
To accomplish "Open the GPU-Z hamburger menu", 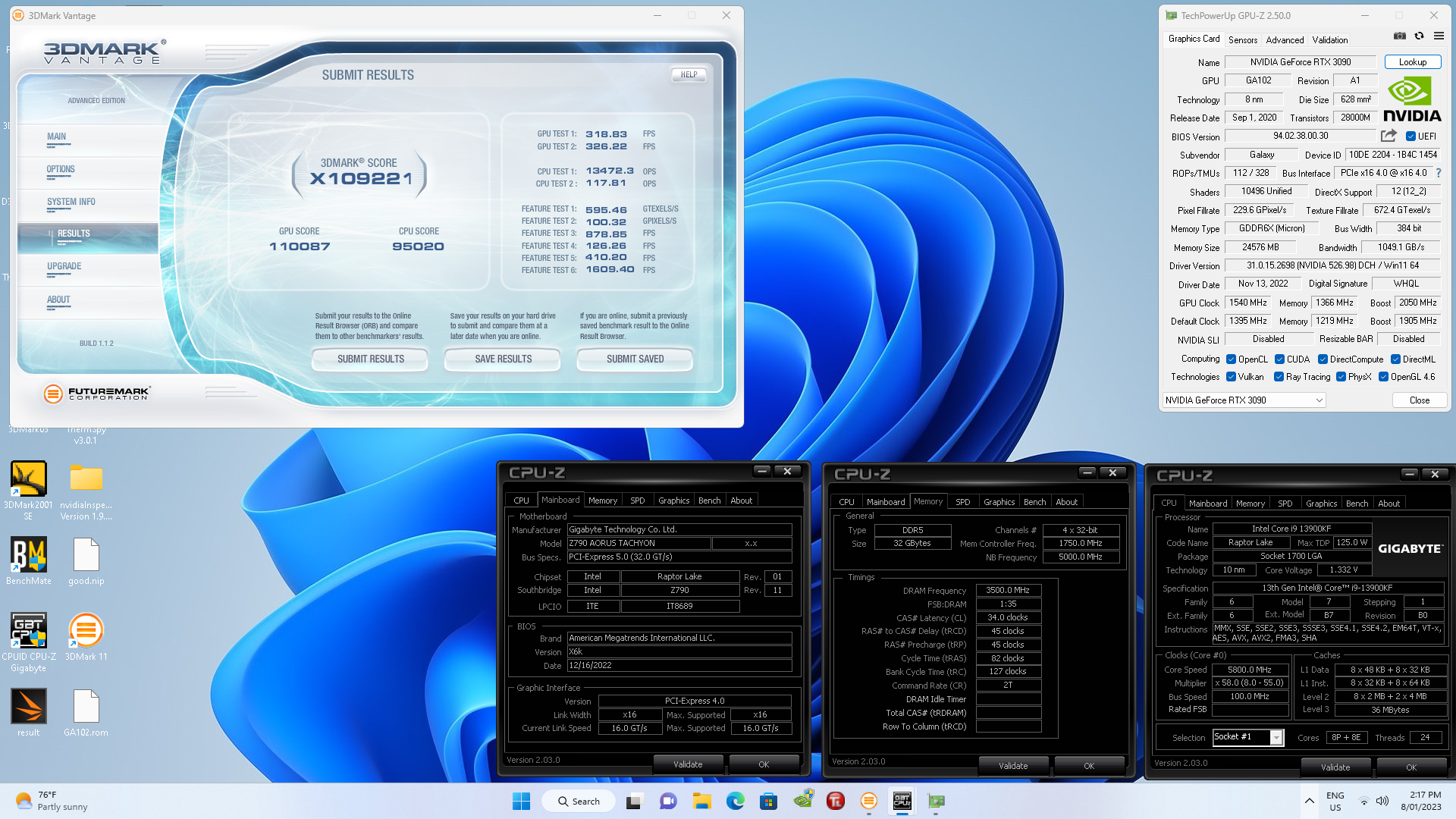I will tap(1439, 36).
